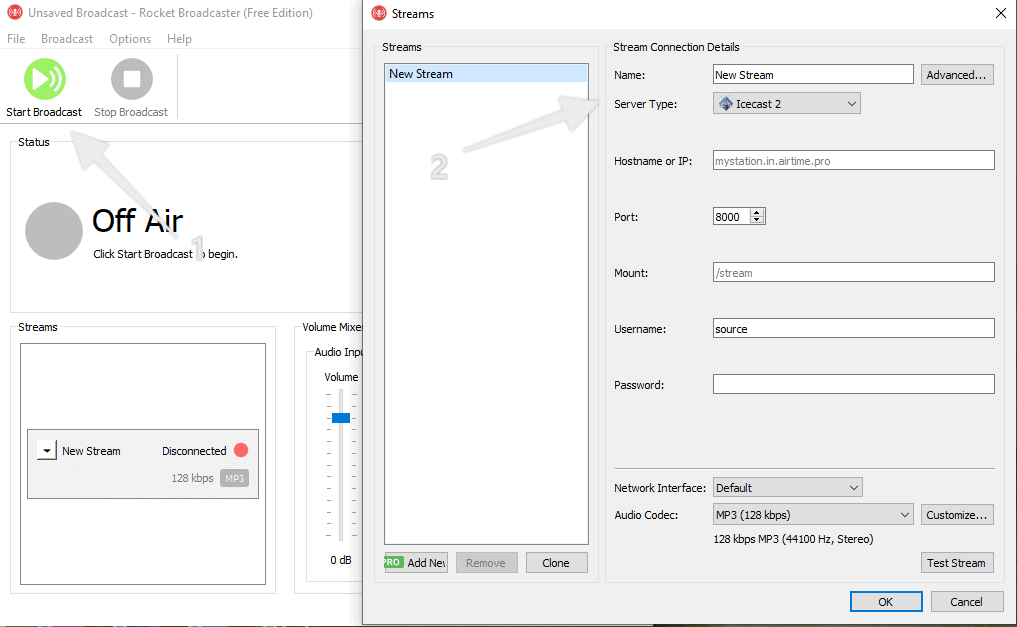Expand the New Stream dropdown arrow
Screen dimensions: 1017x627
click(x=46, y=449)
